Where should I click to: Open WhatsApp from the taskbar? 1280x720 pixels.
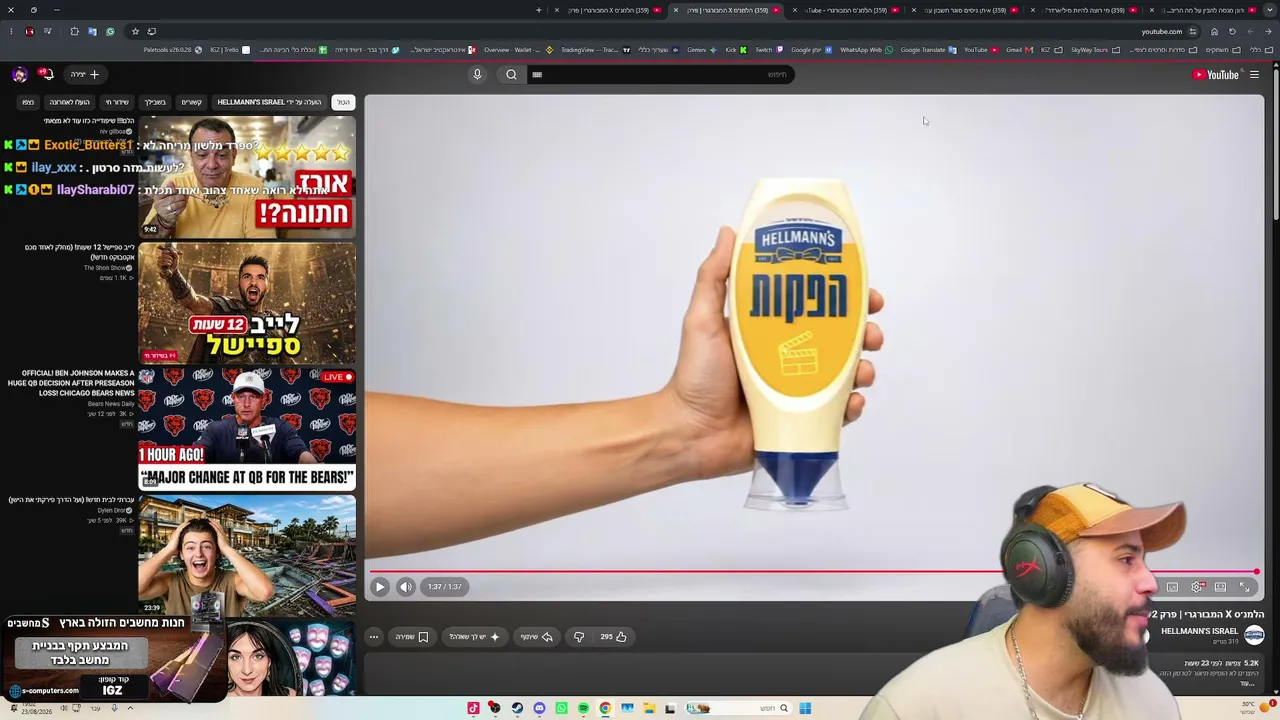(x=561, y=708)
